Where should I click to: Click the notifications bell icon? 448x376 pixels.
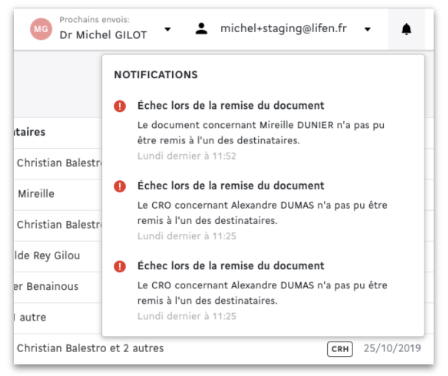[x=406, y=29]
